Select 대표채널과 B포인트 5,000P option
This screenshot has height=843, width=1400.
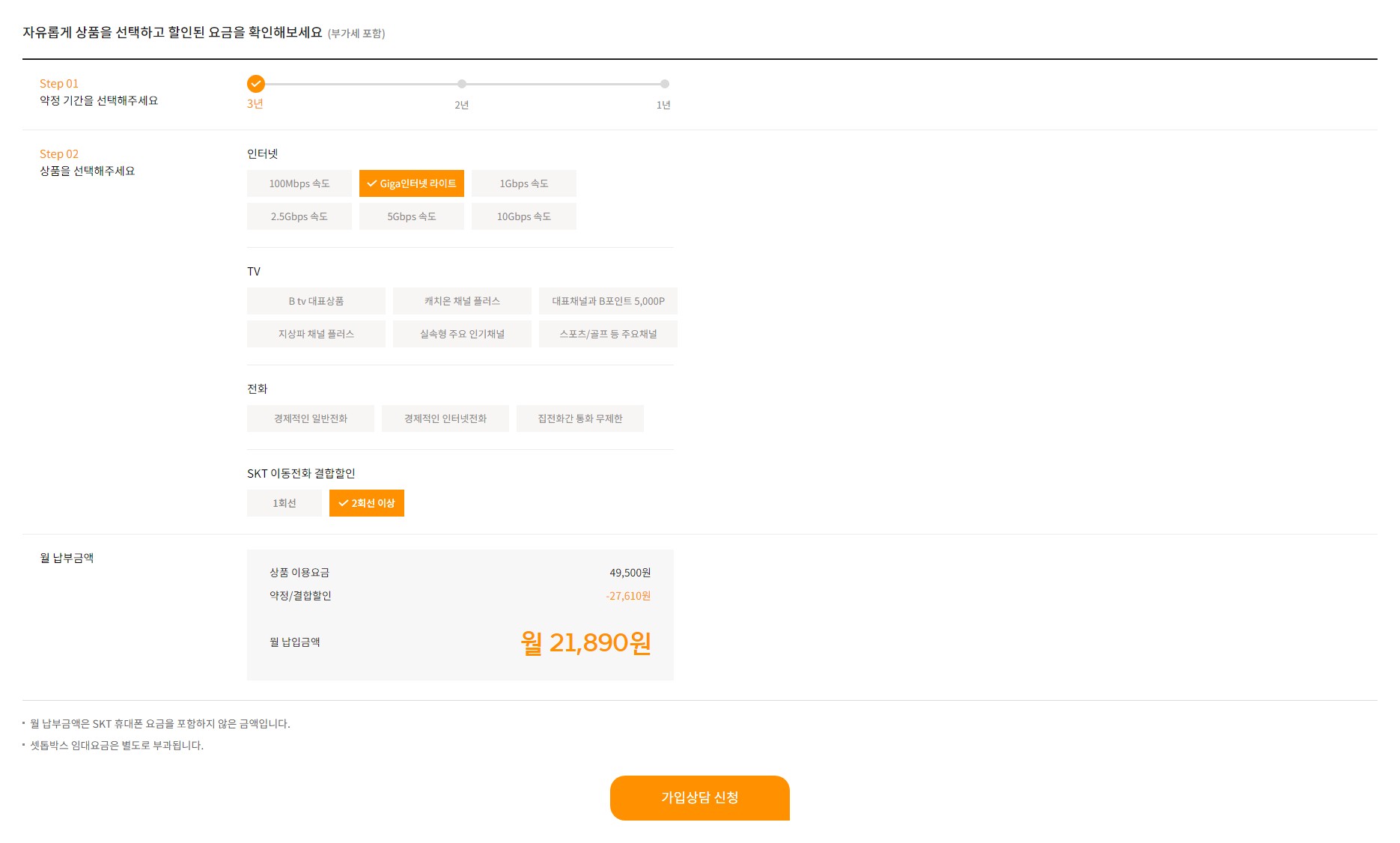608,301
